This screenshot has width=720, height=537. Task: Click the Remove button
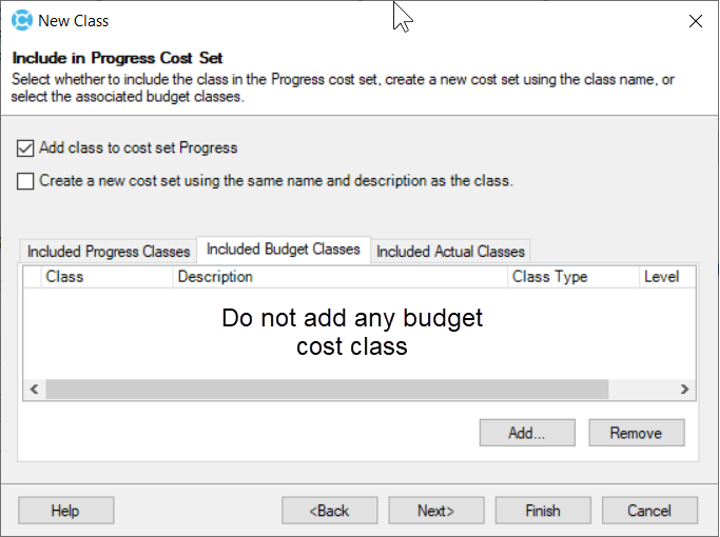click(x=636, y=433)
